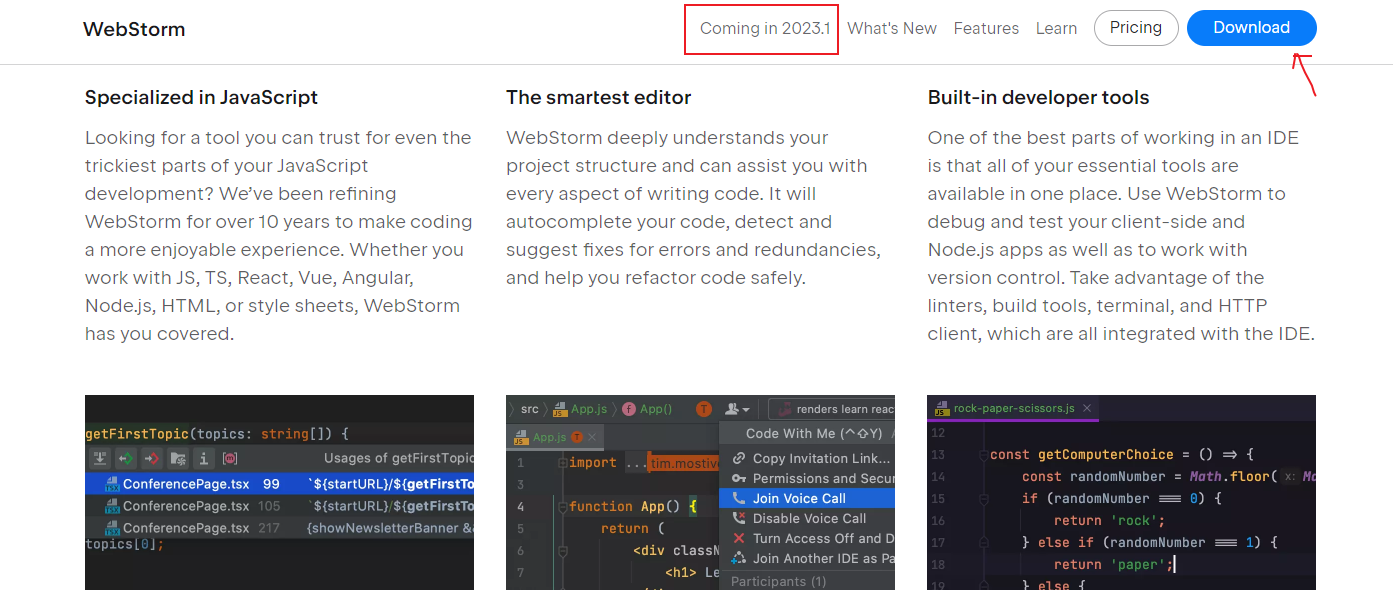
Task: Click the green arrows icon in Usages toolbar
Action: click(x=126, y=459)
